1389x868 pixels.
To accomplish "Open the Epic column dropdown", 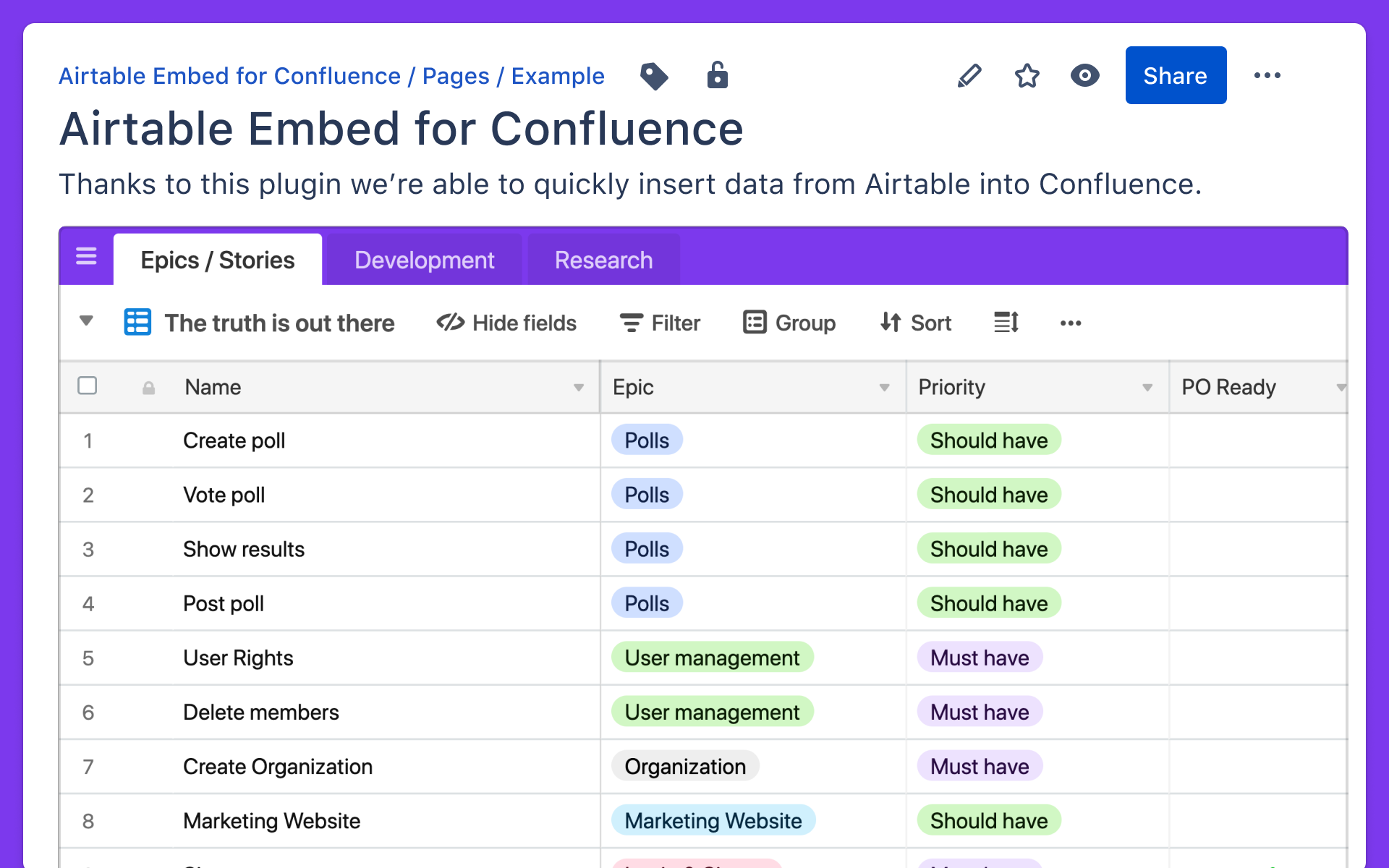I will pos(883,387).
